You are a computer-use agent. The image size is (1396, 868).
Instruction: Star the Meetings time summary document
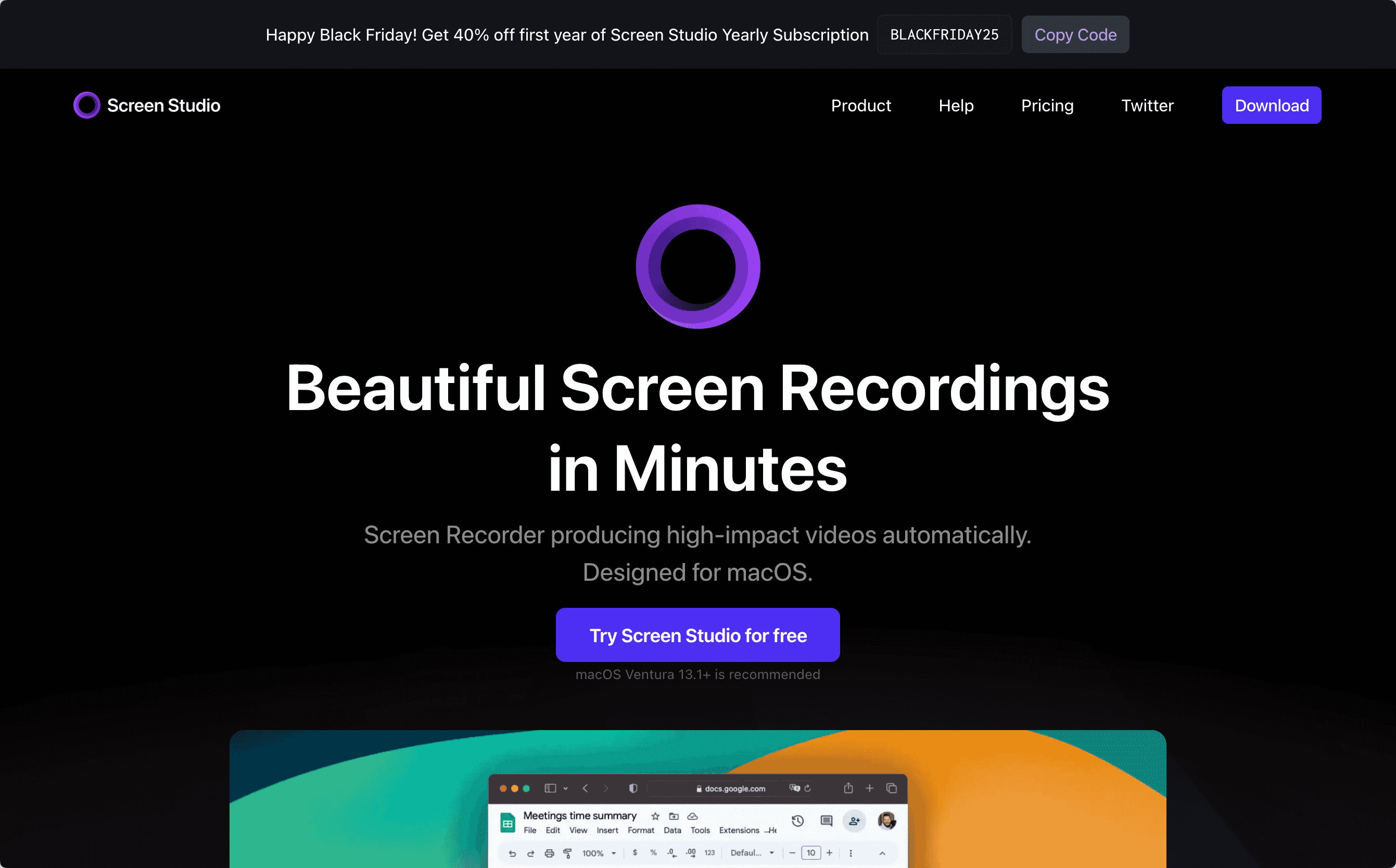point(655,816)
